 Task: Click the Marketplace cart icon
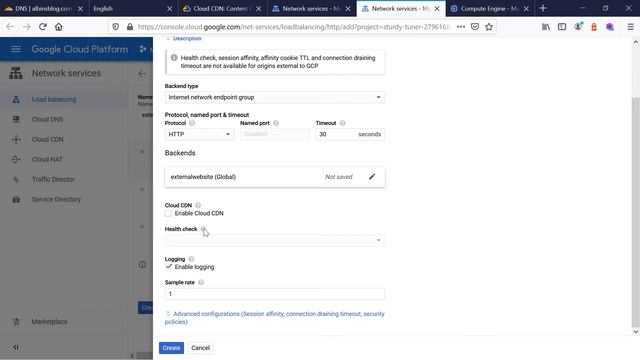point(16,322)
